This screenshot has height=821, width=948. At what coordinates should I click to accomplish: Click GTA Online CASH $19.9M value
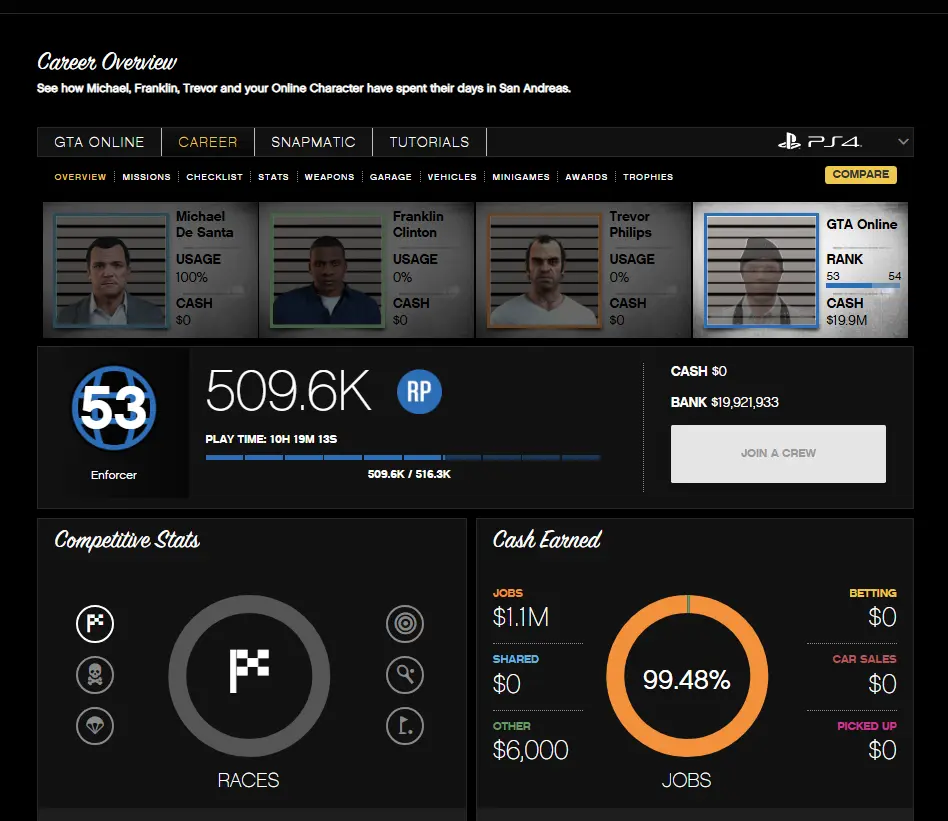tap(846, 320)
